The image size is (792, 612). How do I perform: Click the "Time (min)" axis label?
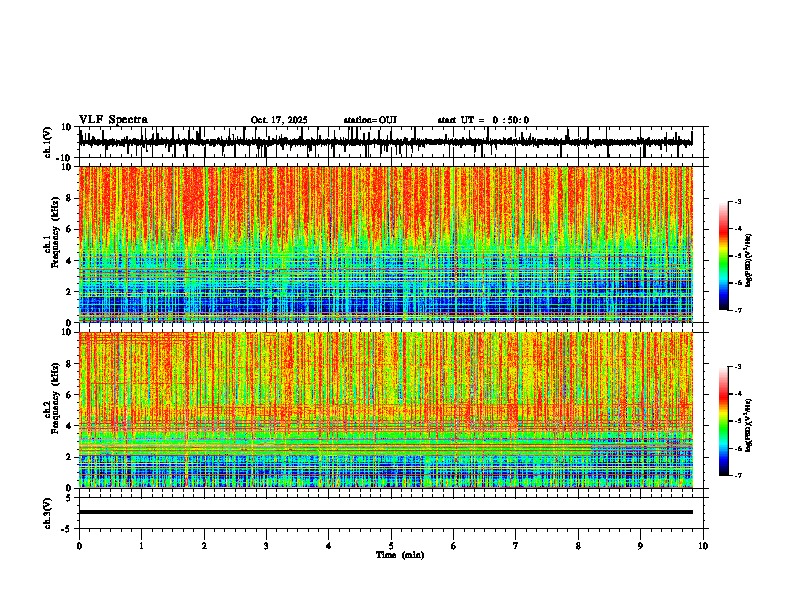point(400,555)
